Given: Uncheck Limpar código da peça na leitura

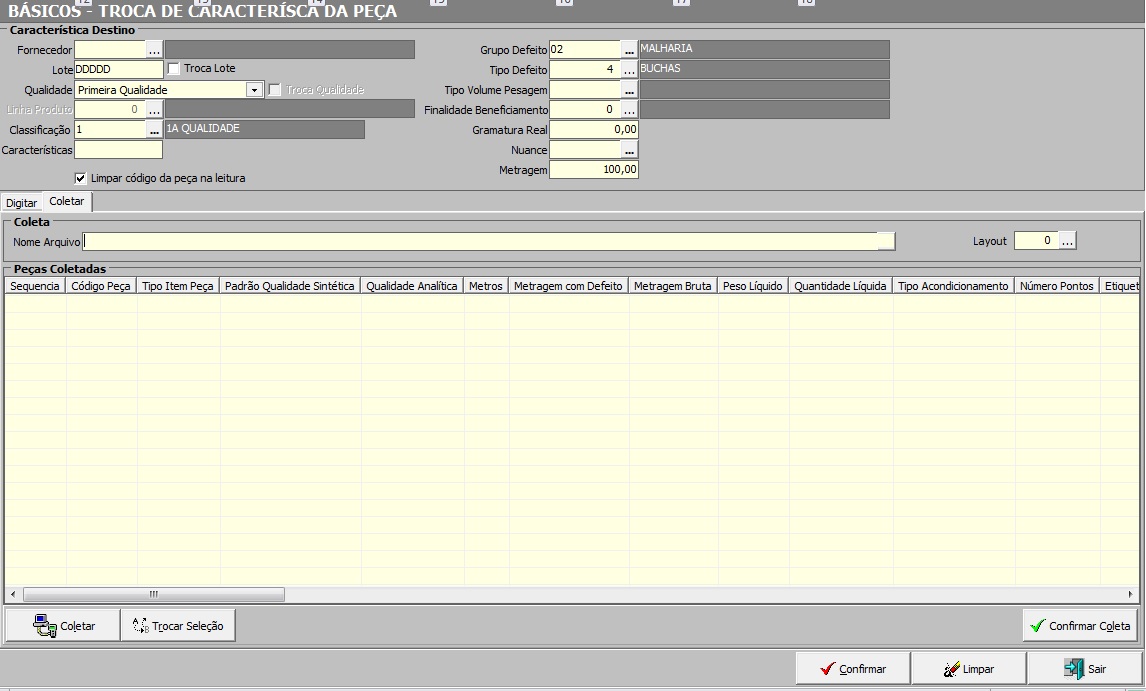Looking at the screenshot, I should pyautogui.click(x=81, y=178).
